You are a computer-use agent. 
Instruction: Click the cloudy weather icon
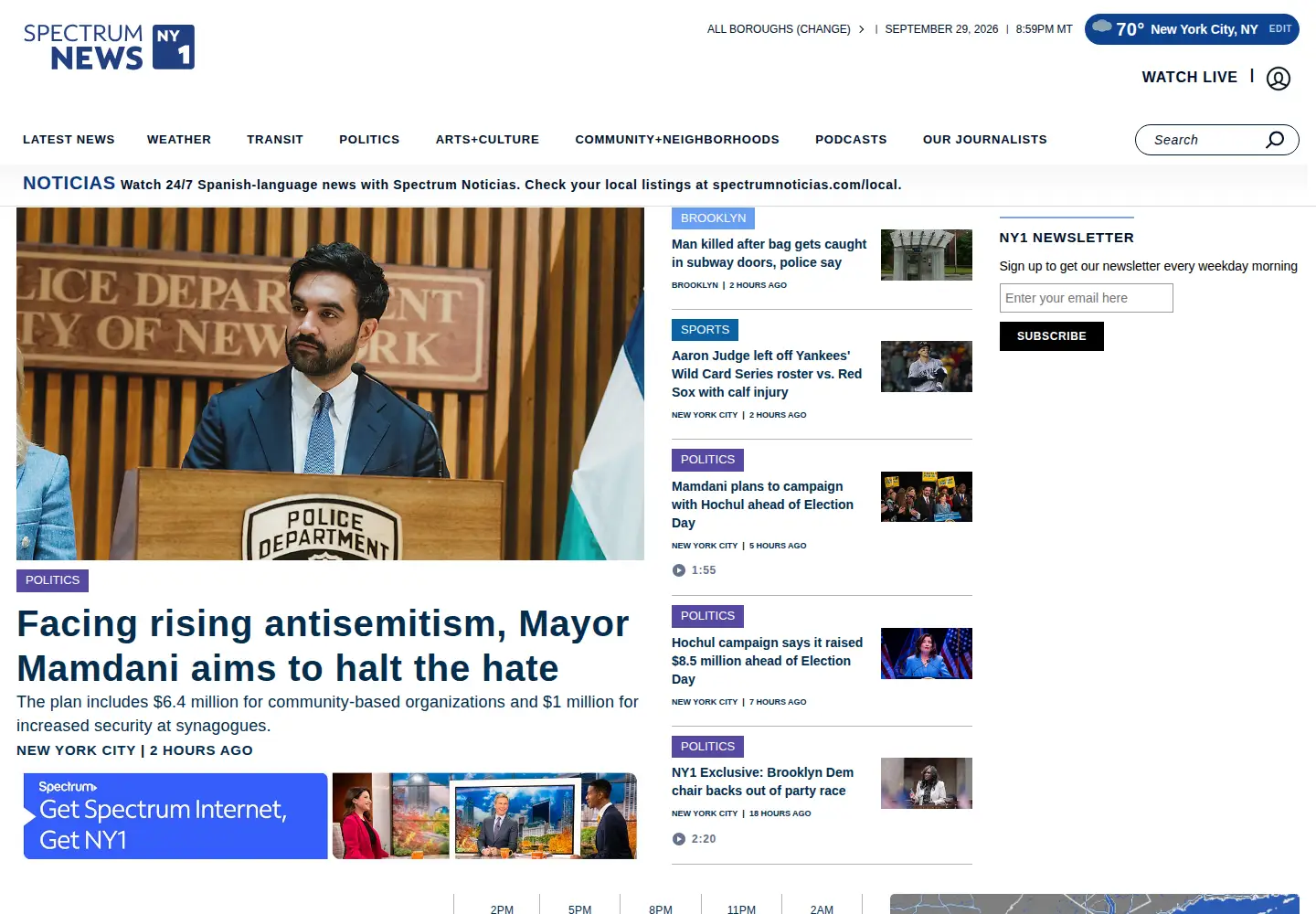pos(1102,27)
